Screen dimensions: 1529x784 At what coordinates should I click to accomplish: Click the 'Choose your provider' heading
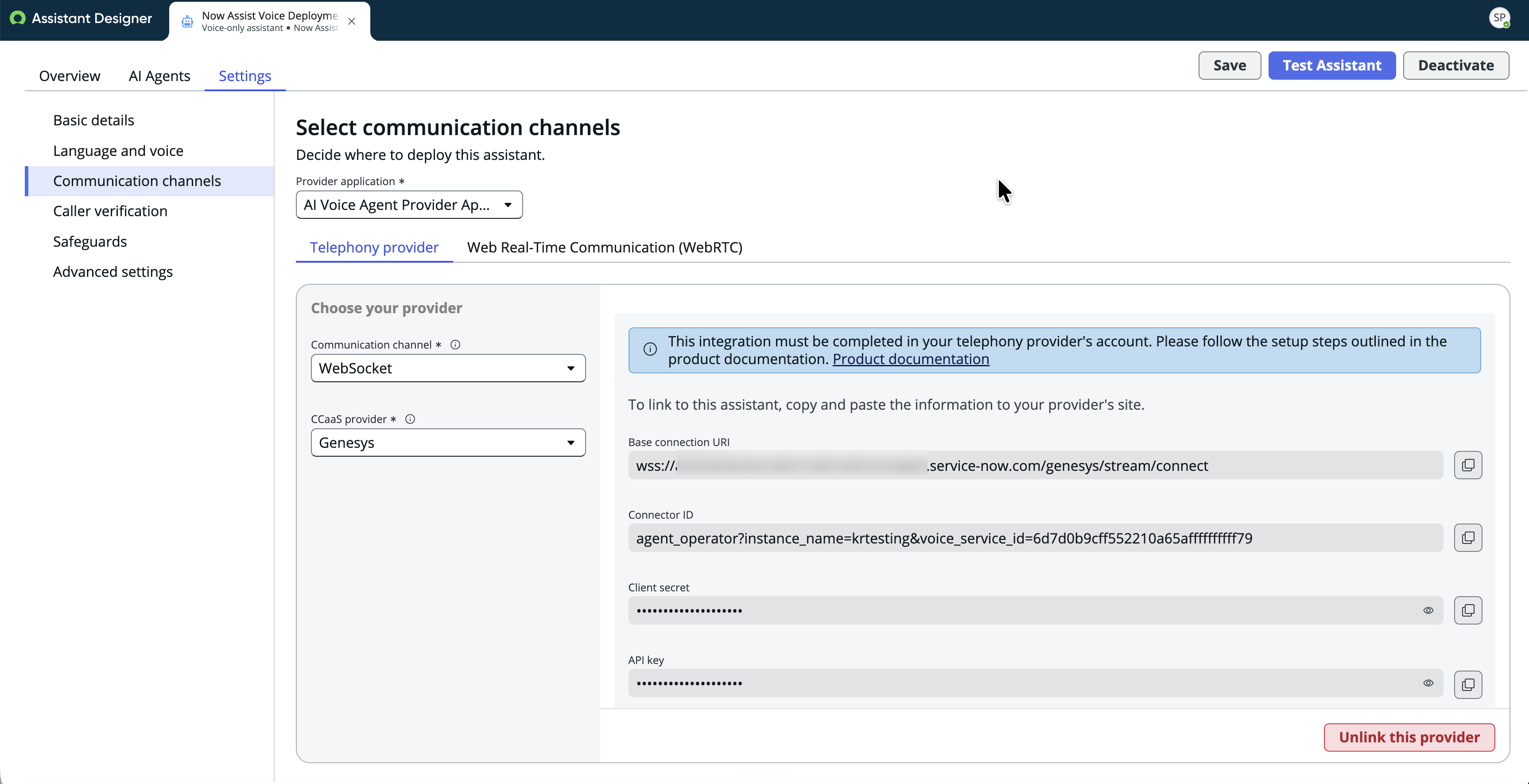tap(386, 308)
